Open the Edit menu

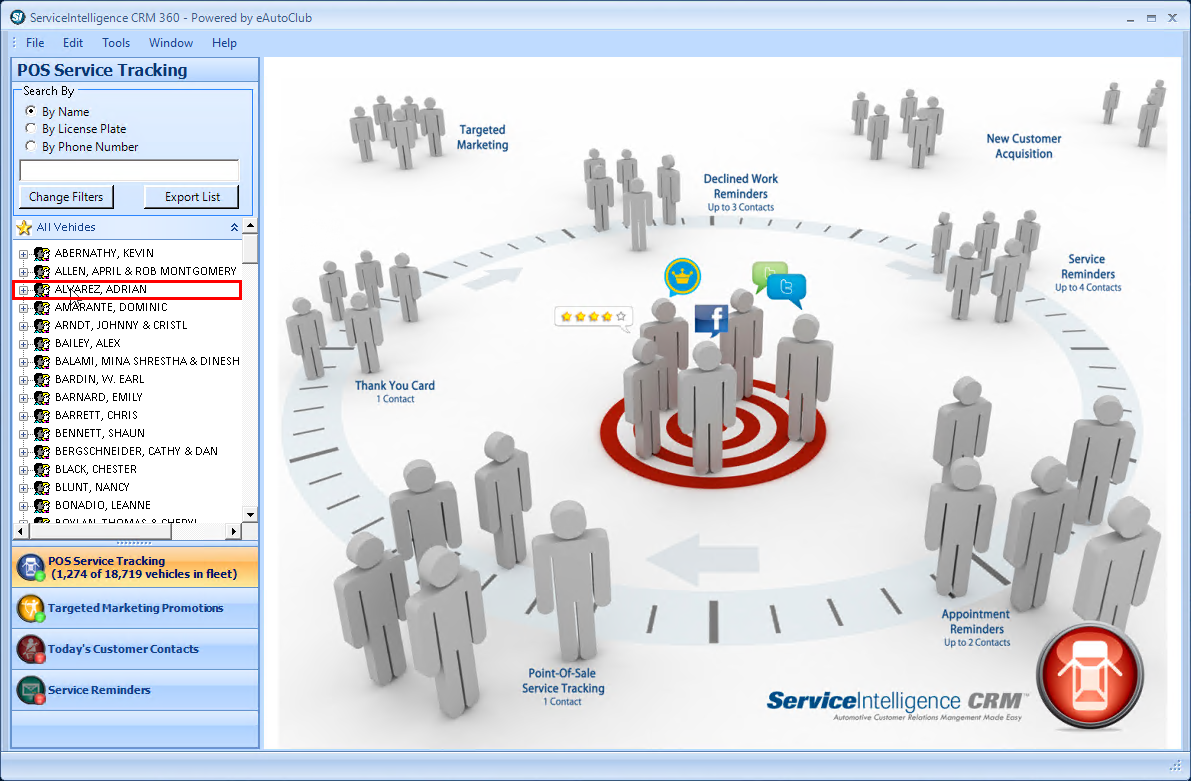pyautogui.click(x=73, y=43)
